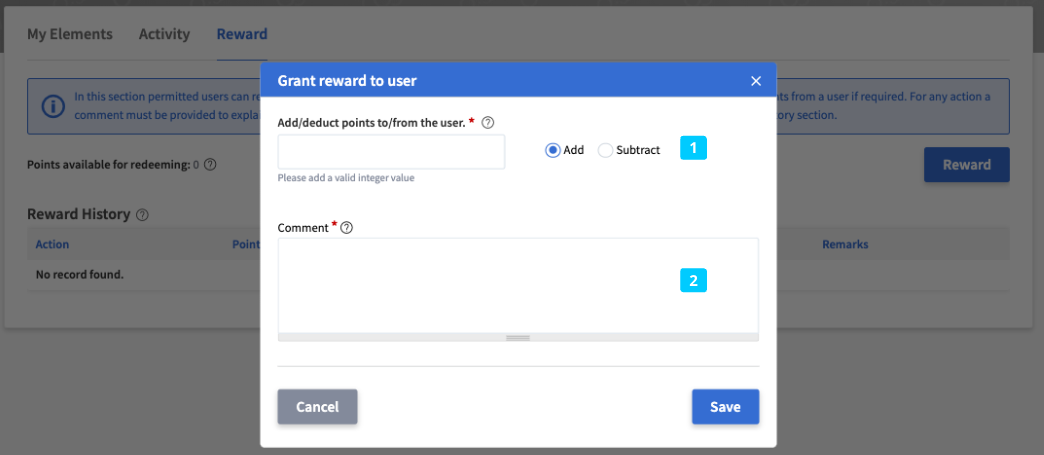This screenshot has height=455, width=1044.
Task: Click help icon next to Comment label
Action: point(347,228)
